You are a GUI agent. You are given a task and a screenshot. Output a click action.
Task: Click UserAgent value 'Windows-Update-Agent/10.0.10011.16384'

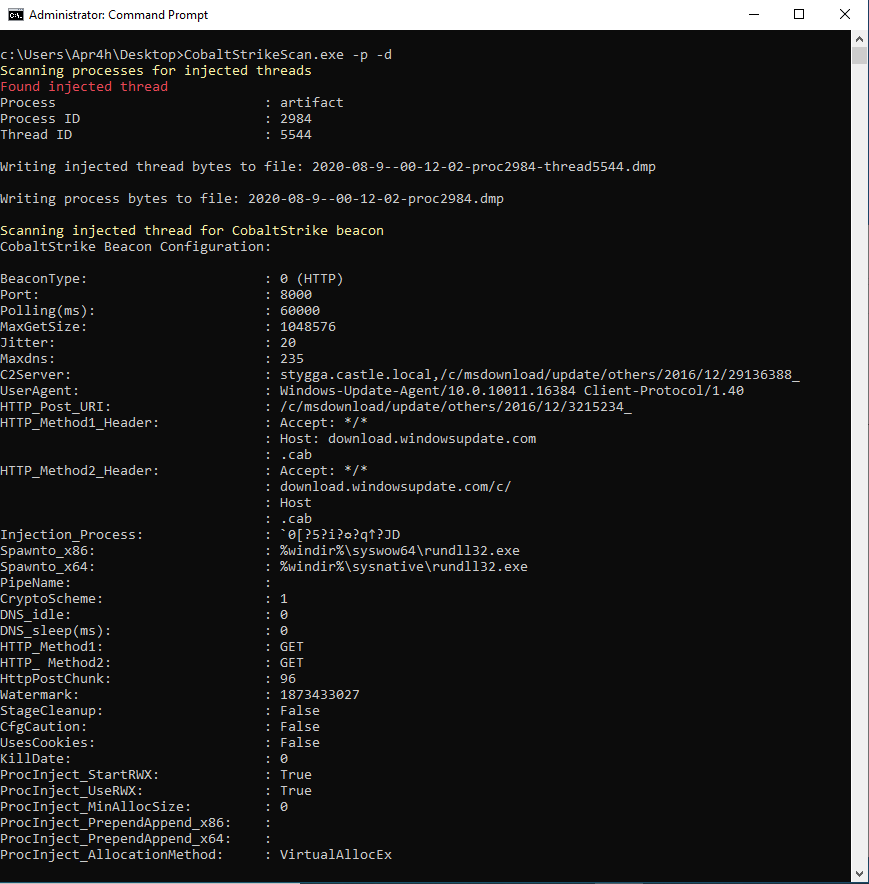pos(428,391)
